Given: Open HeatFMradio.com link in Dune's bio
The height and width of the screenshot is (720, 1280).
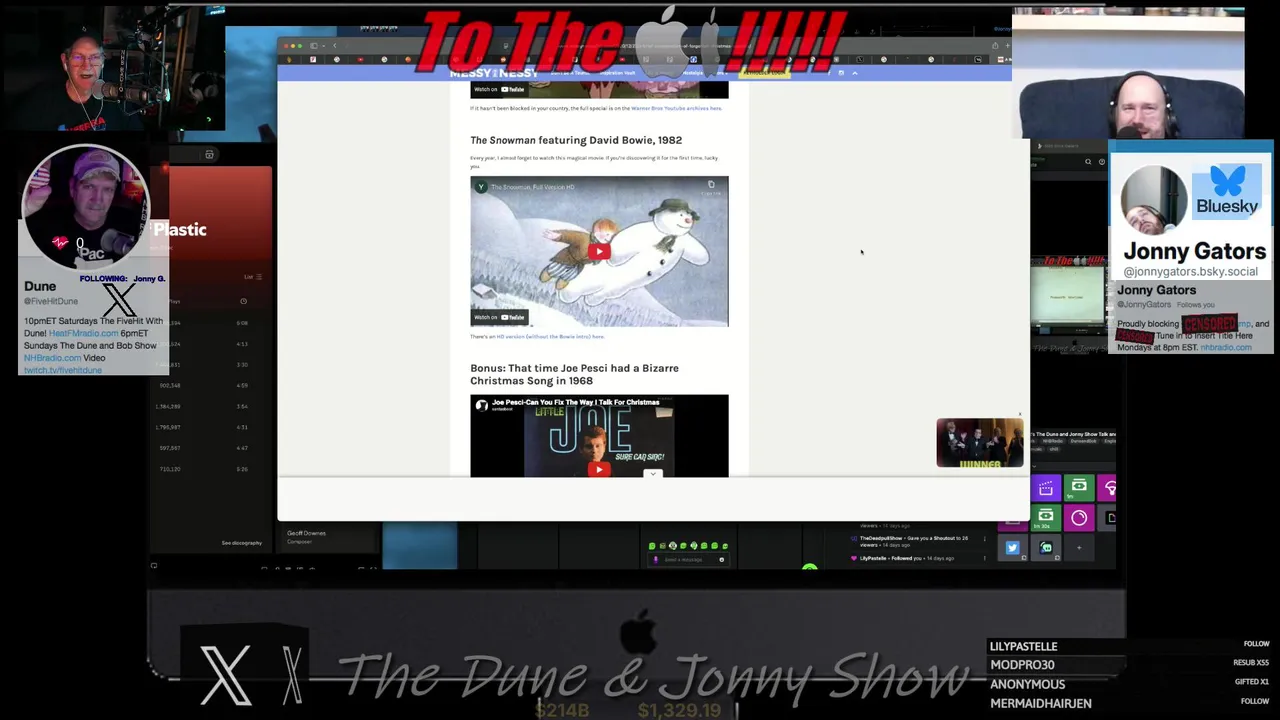Looking at the screenshot, I should click(x=83, y=333).
